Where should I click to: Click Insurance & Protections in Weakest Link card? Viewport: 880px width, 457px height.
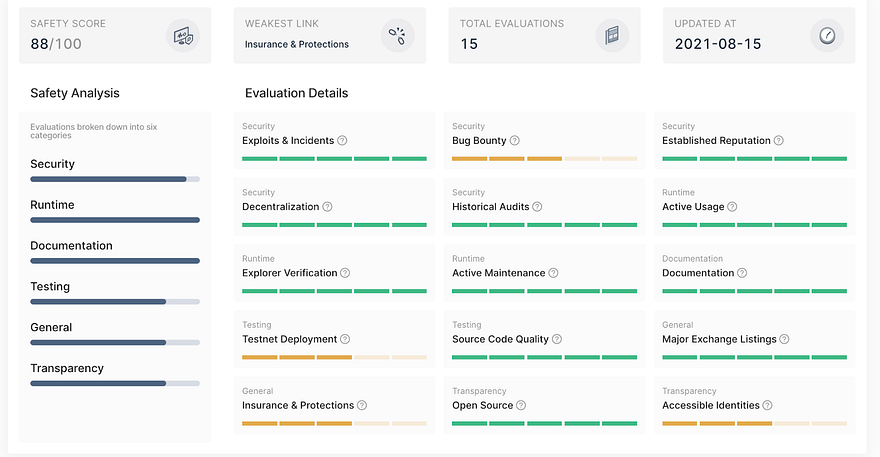click(296, 44)
